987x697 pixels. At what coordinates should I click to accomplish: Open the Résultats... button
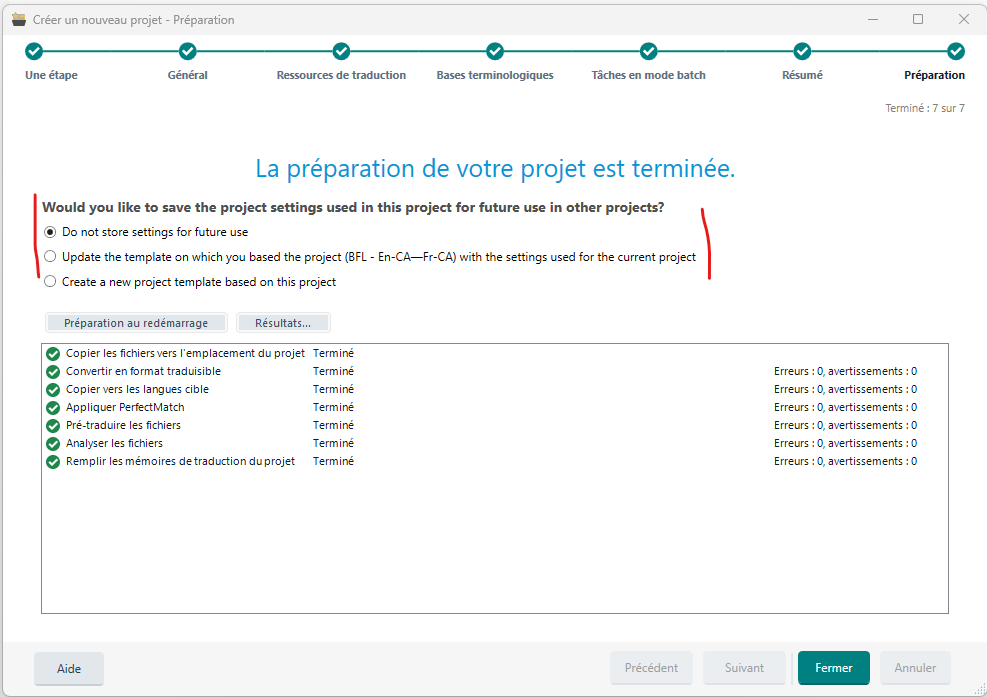click(x=283, y=323)
